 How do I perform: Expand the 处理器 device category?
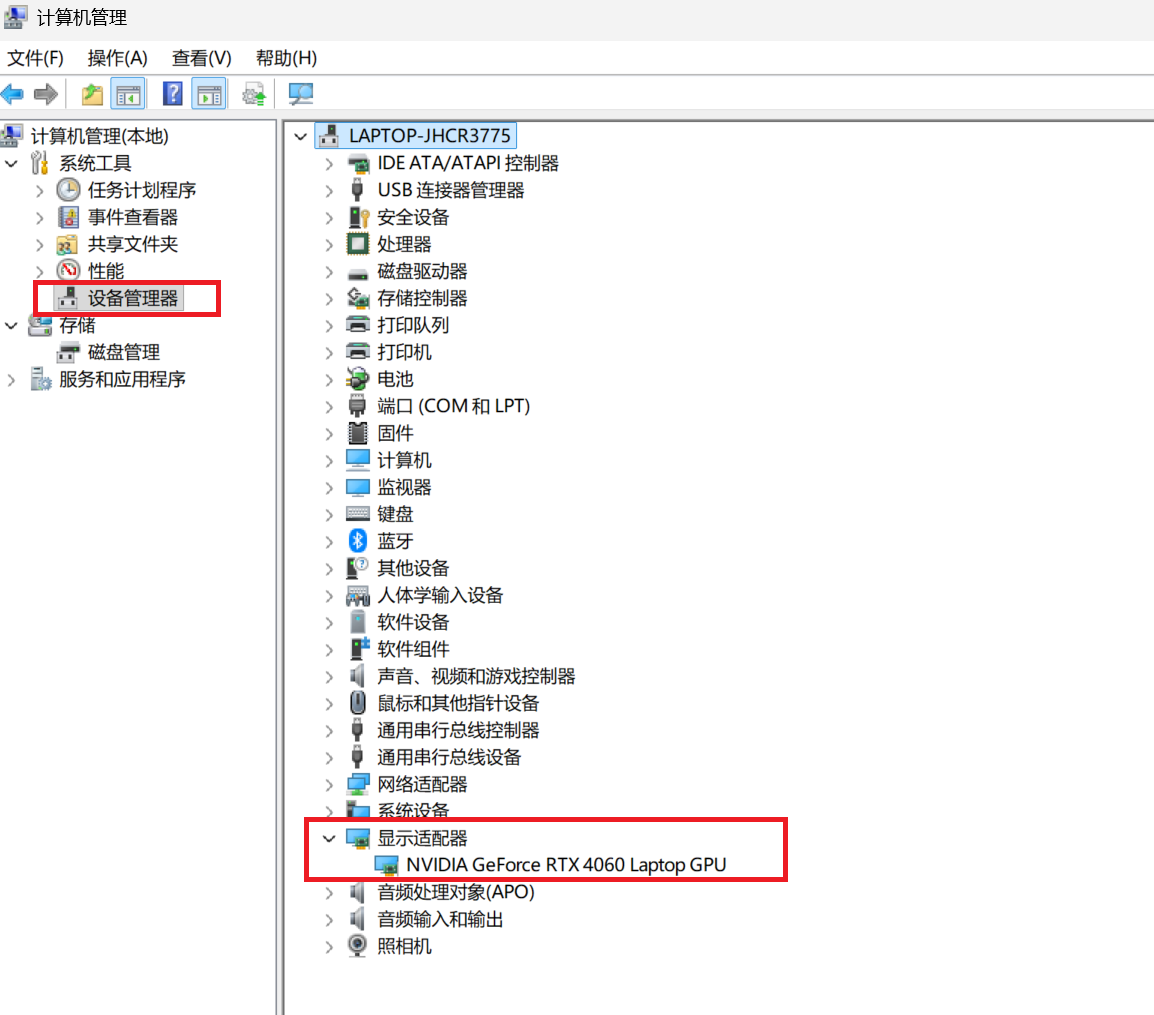(329, 244)
